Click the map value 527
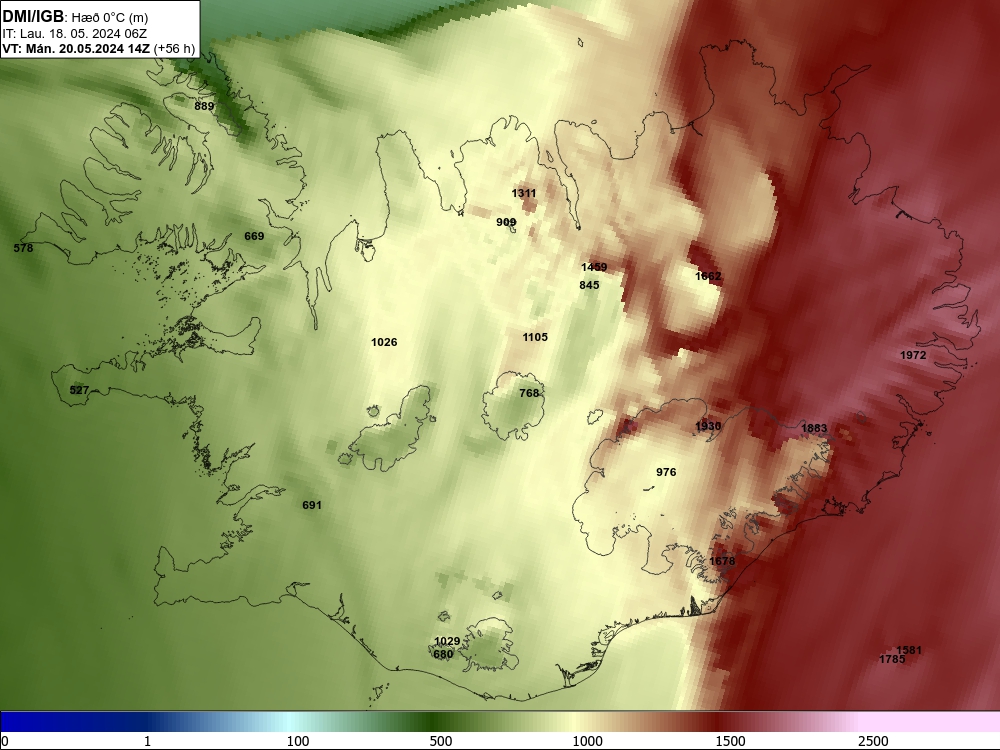Viewport: 1000px width, 750px height. (x=79, y=390)
